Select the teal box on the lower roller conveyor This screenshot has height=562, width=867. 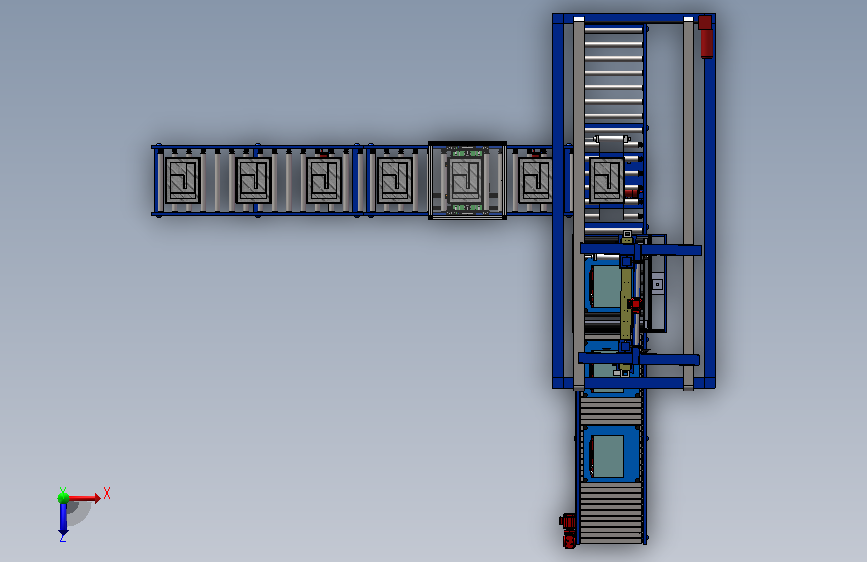click(x=608, y=456)
